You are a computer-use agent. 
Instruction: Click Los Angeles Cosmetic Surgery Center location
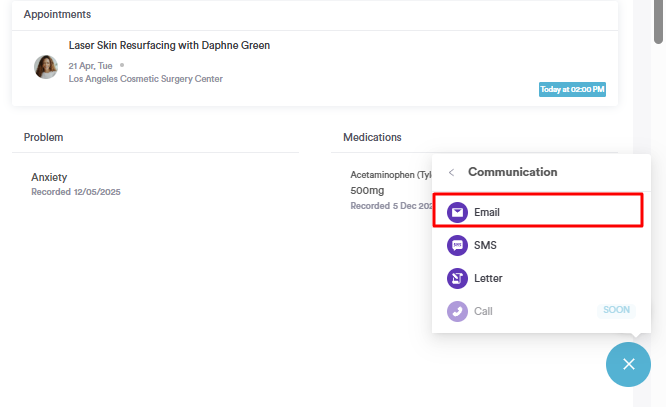coord(145,79)
